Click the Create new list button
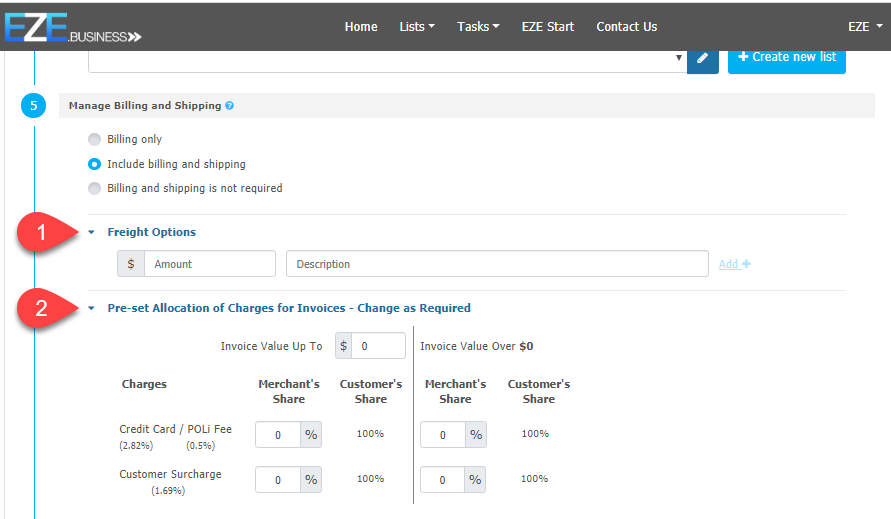The height and width of the screenshot is (519, 891). [786, 57]
